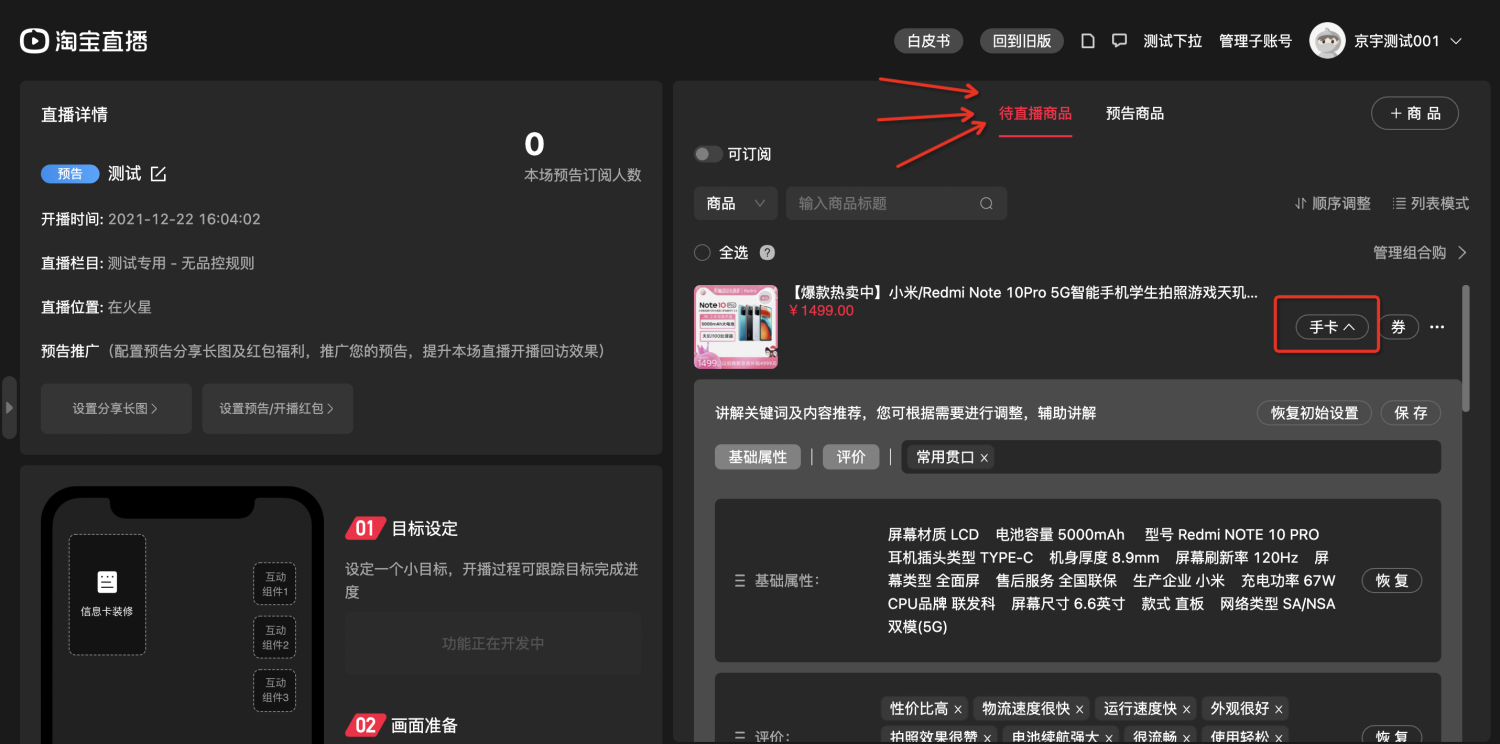
Task: Collapse the 手卡 panel for the product
Action: pyautogui.click(x=1332, y=327)
